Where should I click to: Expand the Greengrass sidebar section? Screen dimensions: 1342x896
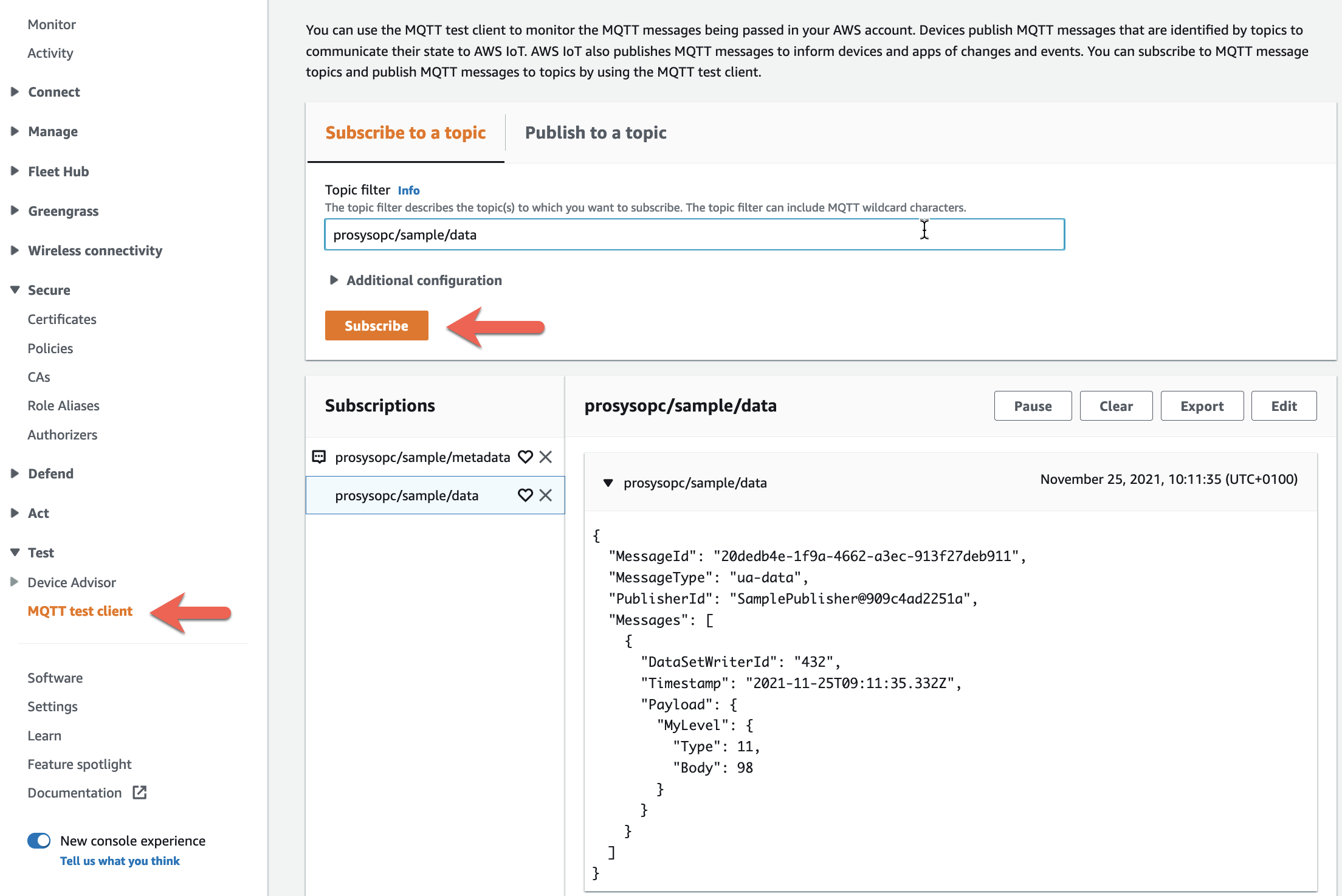(x=15, y=211)
